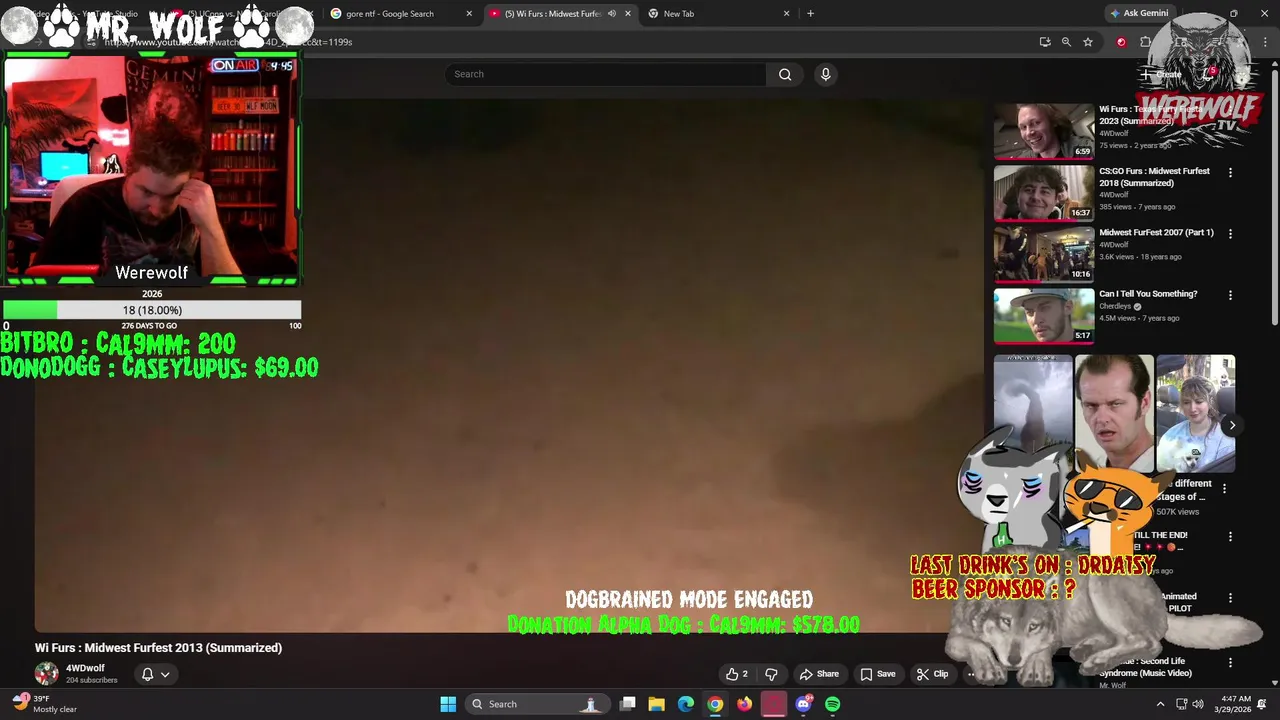Screen dimensions: 1280x720
Task: Open the Task View taskbar icon
Action: 628,704
